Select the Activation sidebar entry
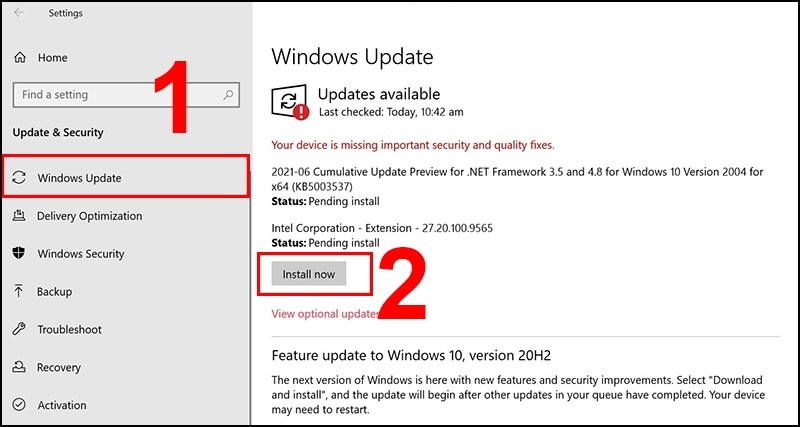Image resolution: width=800 pixels, height=427 pixels. 62,405
